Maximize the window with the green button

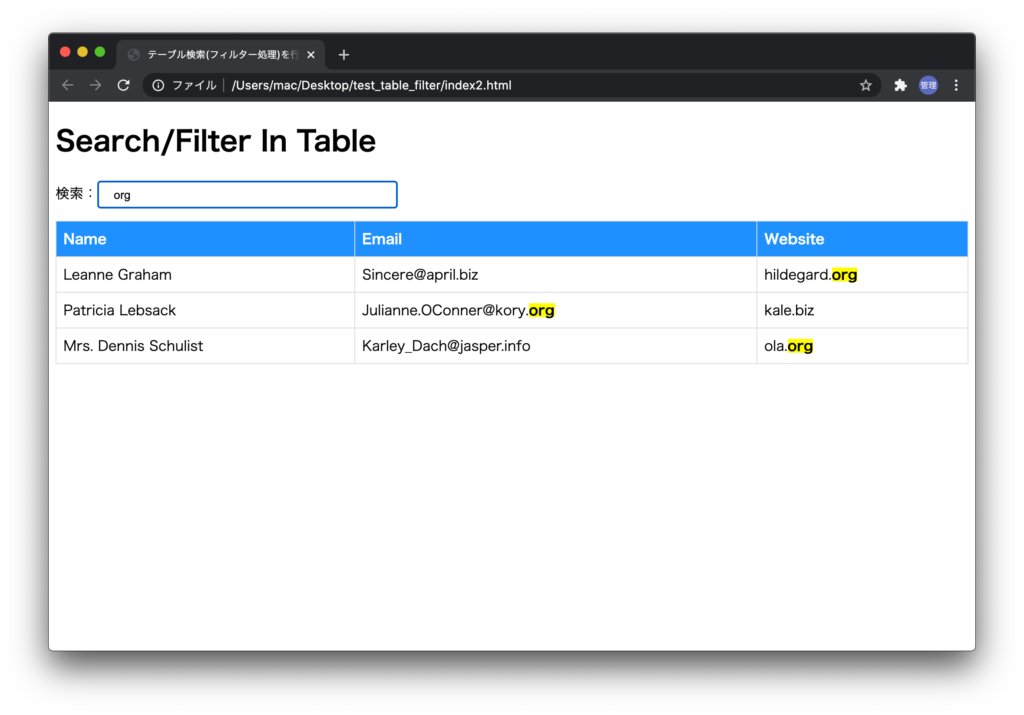point(100,52)
